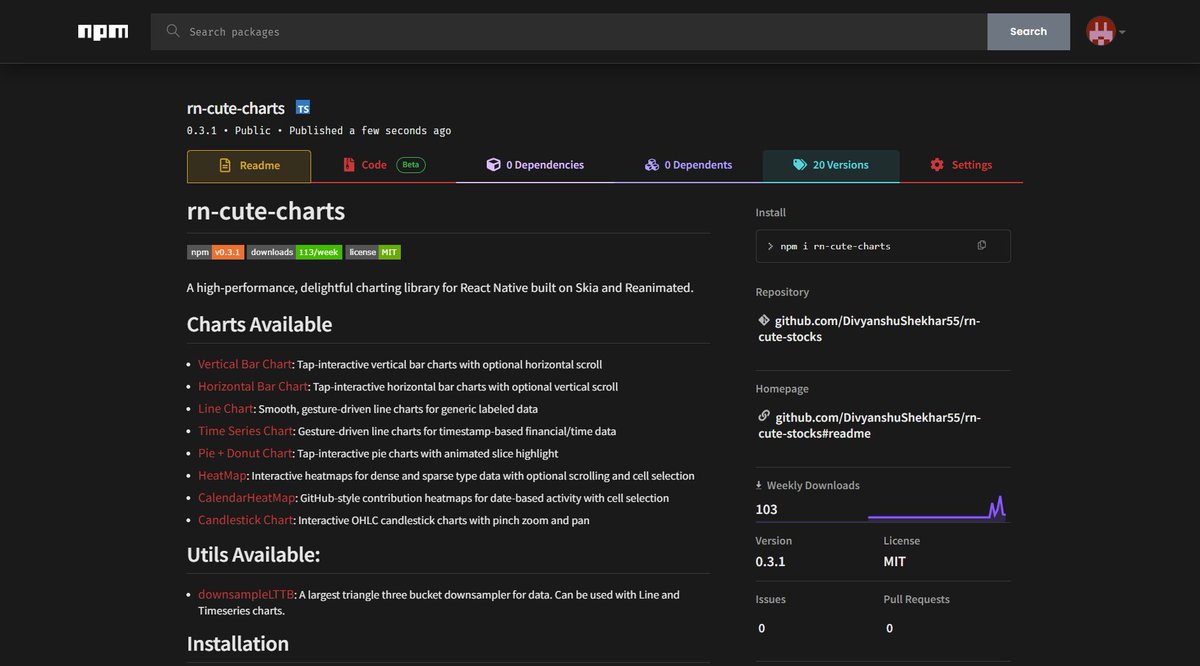Click the downloads 113/week badge
Viewport: 1200px width, 666px height.
(x=295, y=252)
